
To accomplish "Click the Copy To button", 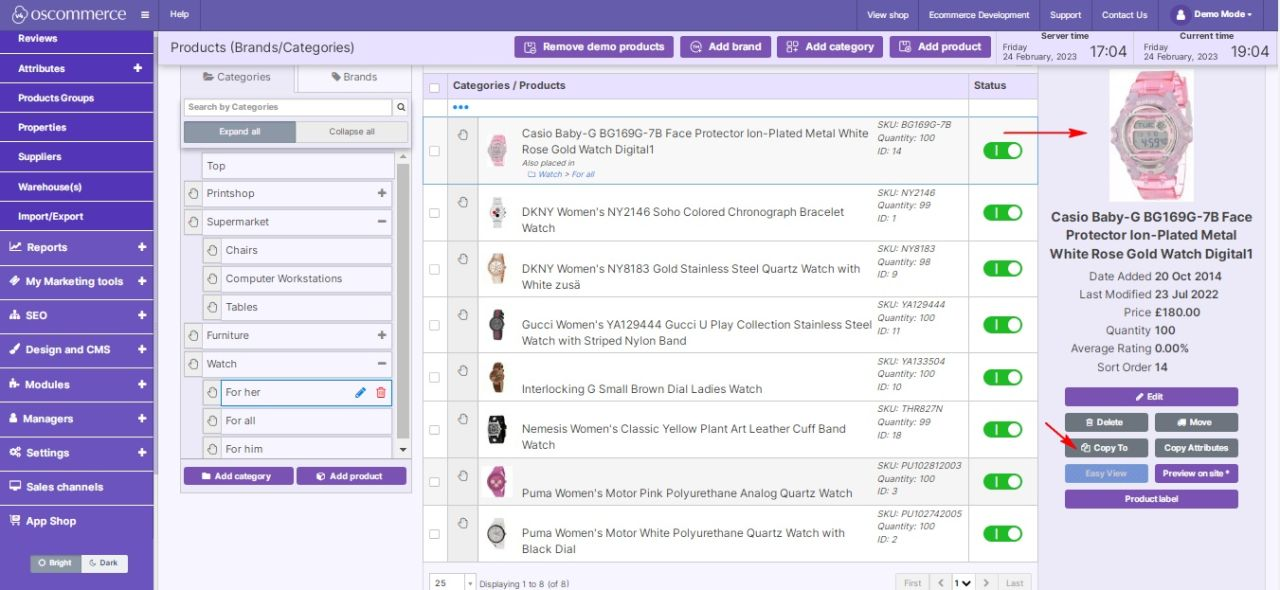I will (x=1106, y=448).
